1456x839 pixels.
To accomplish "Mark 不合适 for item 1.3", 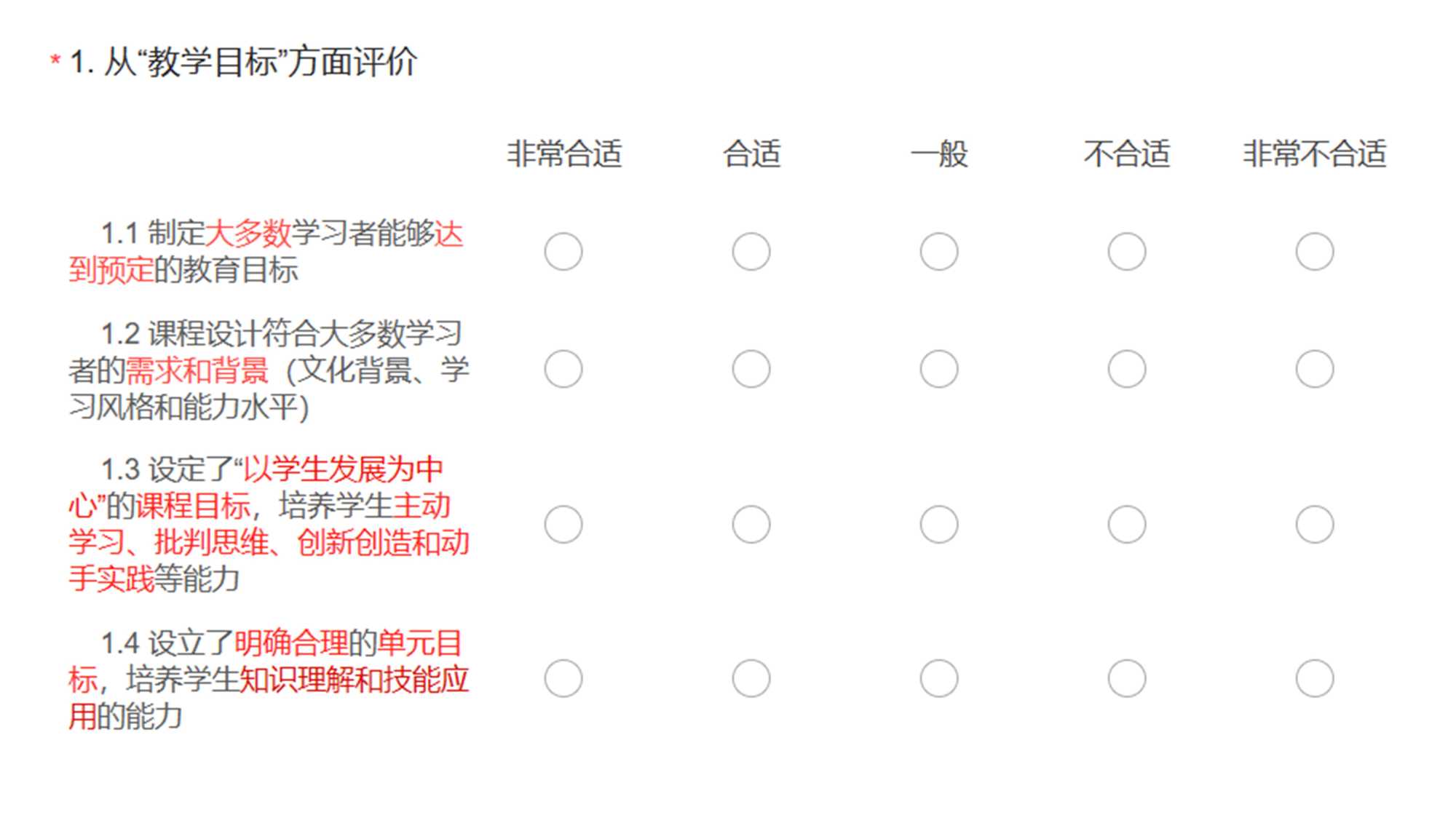I will pyautogui.click(x=1127, y=524).
